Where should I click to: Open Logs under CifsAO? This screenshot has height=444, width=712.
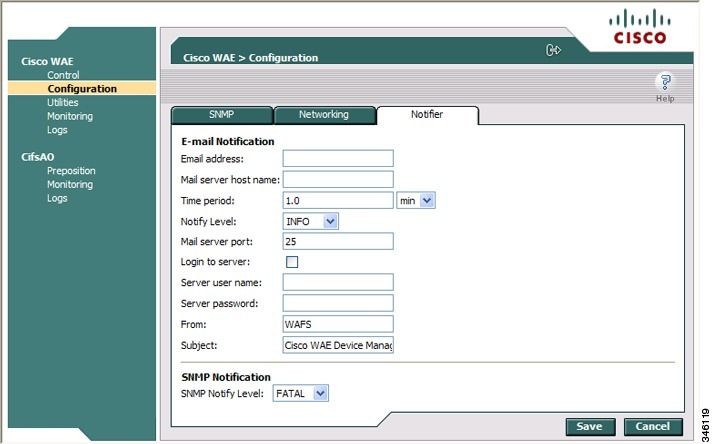[57, 198]
